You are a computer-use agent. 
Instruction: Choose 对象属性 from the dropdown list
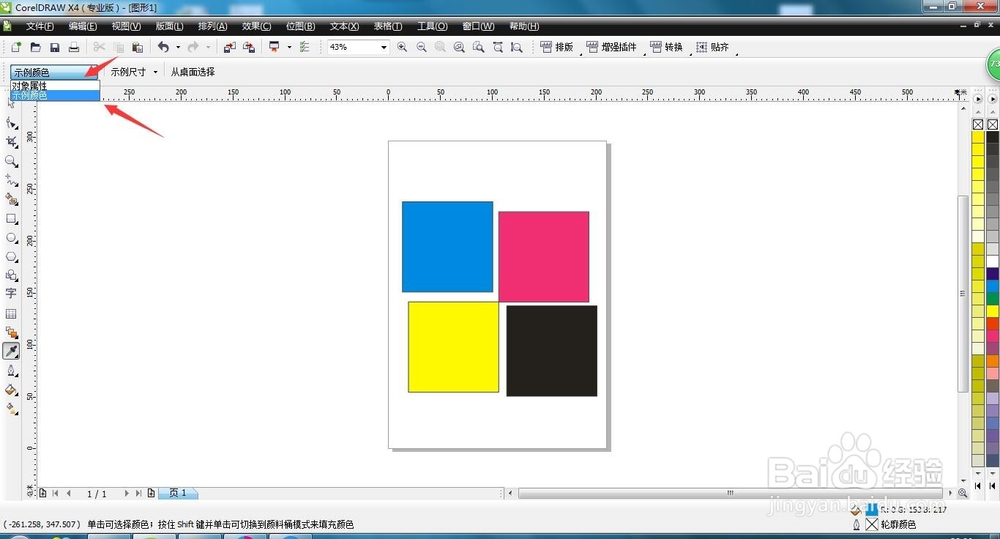[x=55, y=85]
